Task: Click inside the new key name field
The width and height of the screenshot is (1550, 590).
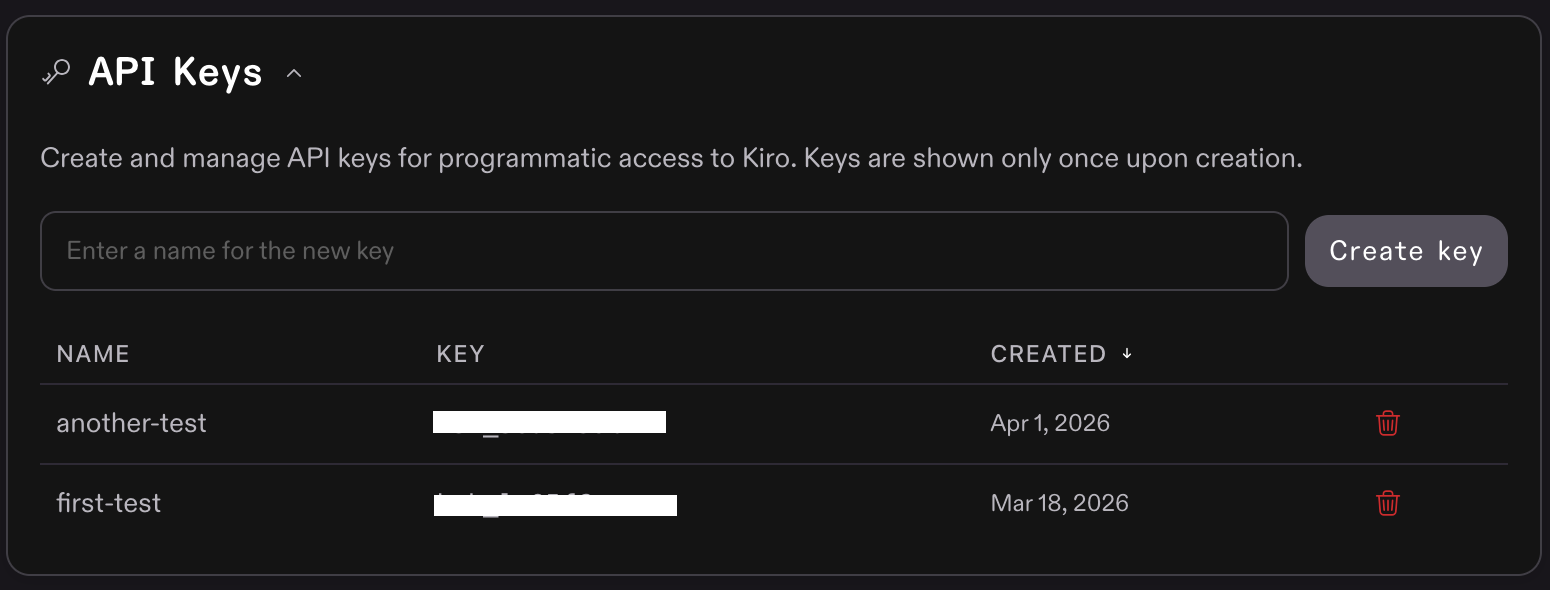Action: (x=664, y=251)
